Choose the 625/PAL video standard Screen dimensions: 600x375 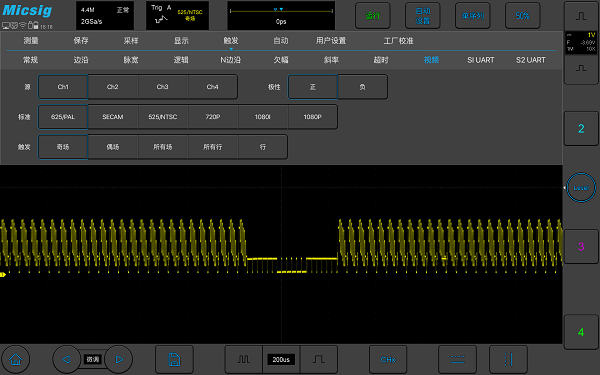tap(63, 117)
